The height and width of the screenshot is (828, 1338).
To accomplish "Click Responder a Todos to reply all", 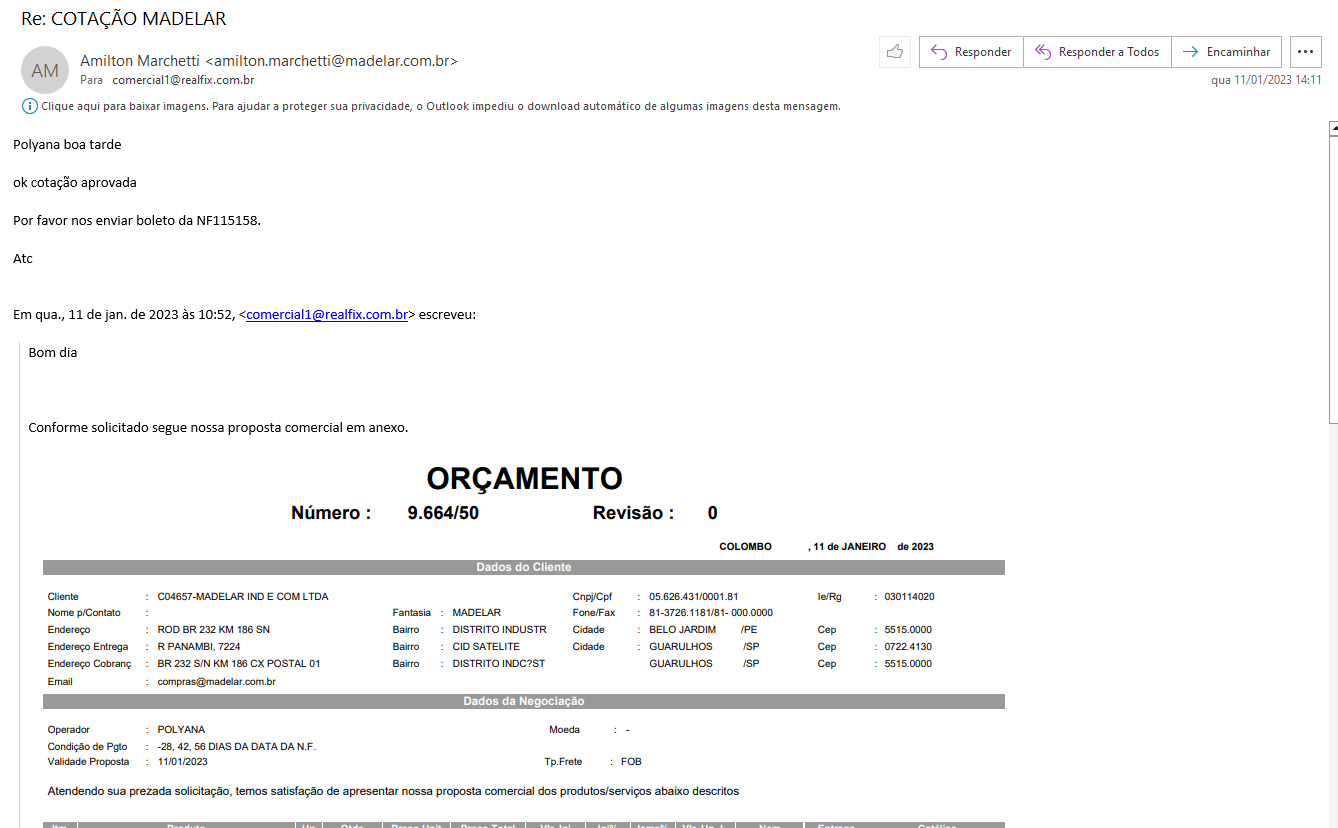I will click(x=1096, y=52).
